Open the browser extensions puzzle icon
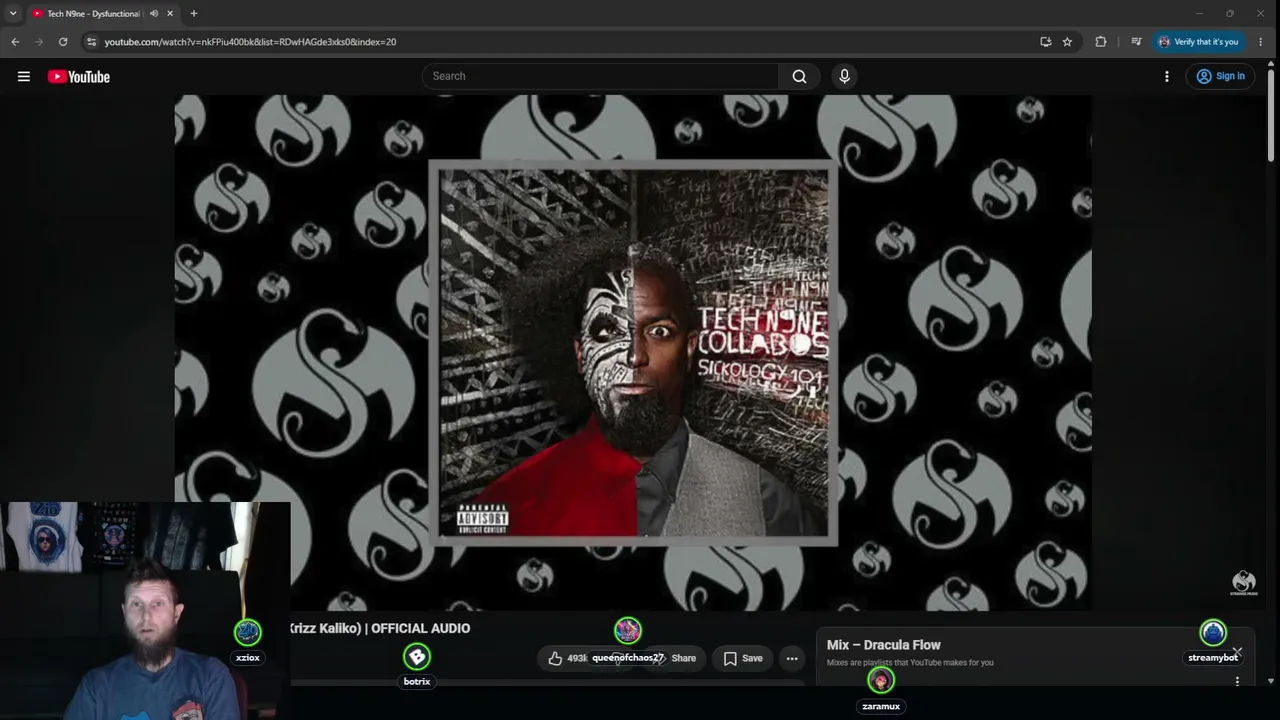1280x720 pixels. tap(1101, 42)
